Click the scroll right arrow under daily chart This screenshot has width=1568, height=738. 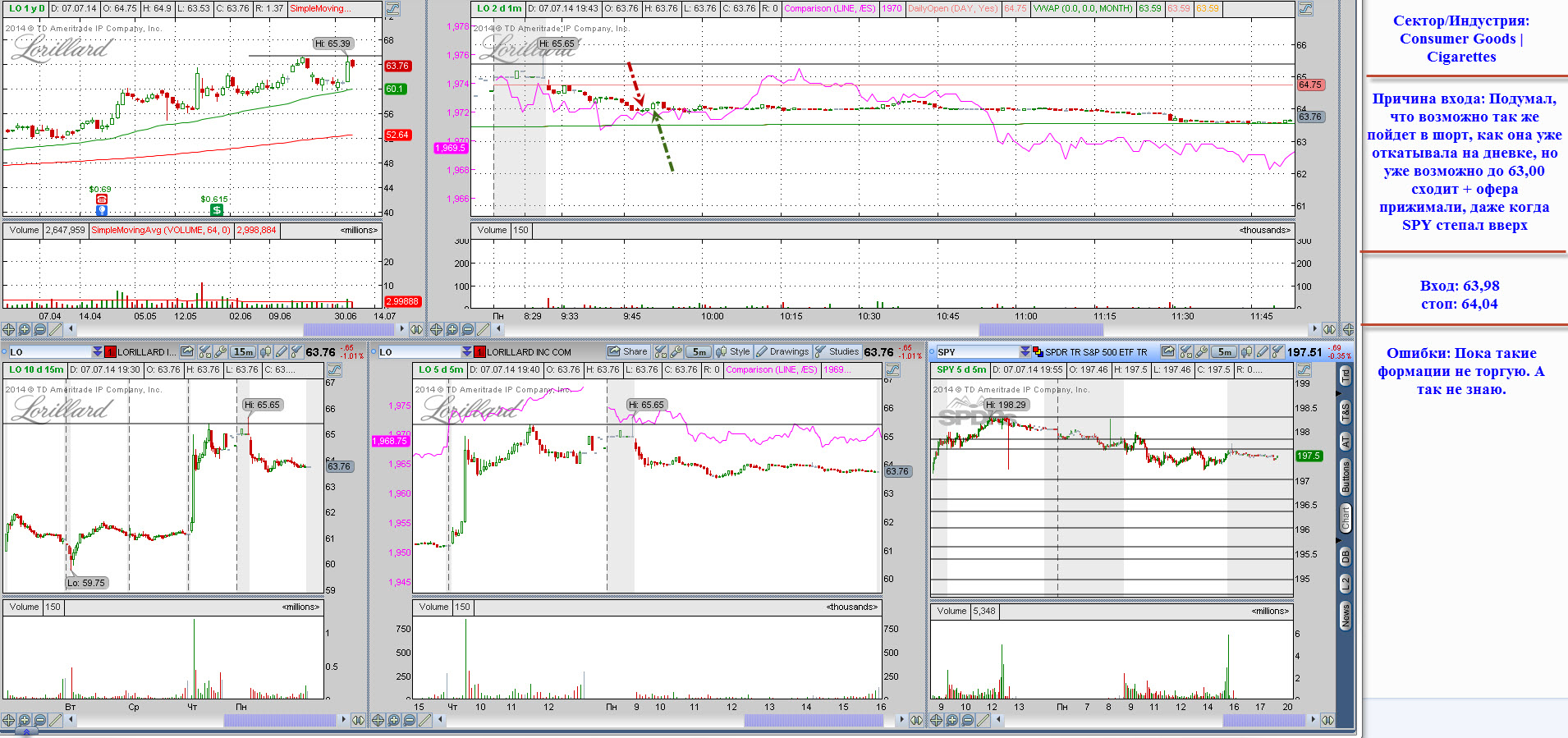(x=401, y=329)
